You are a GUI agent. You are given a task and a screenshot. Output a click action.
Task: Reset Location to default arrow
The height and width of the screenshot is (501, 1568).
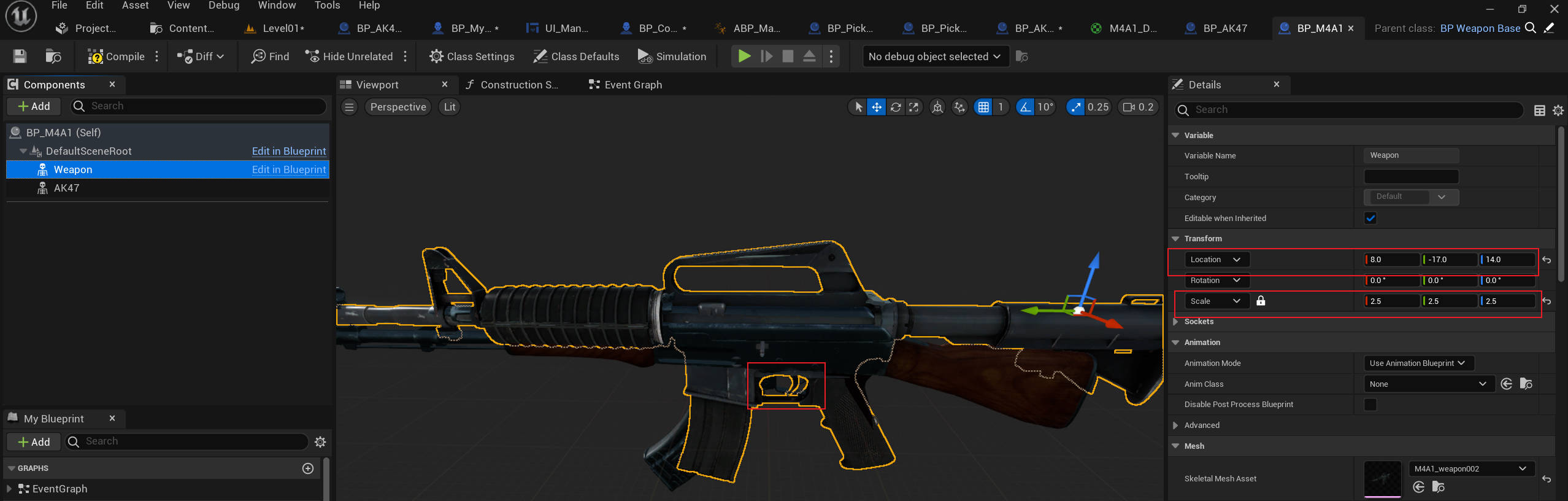coord(1547,260)
